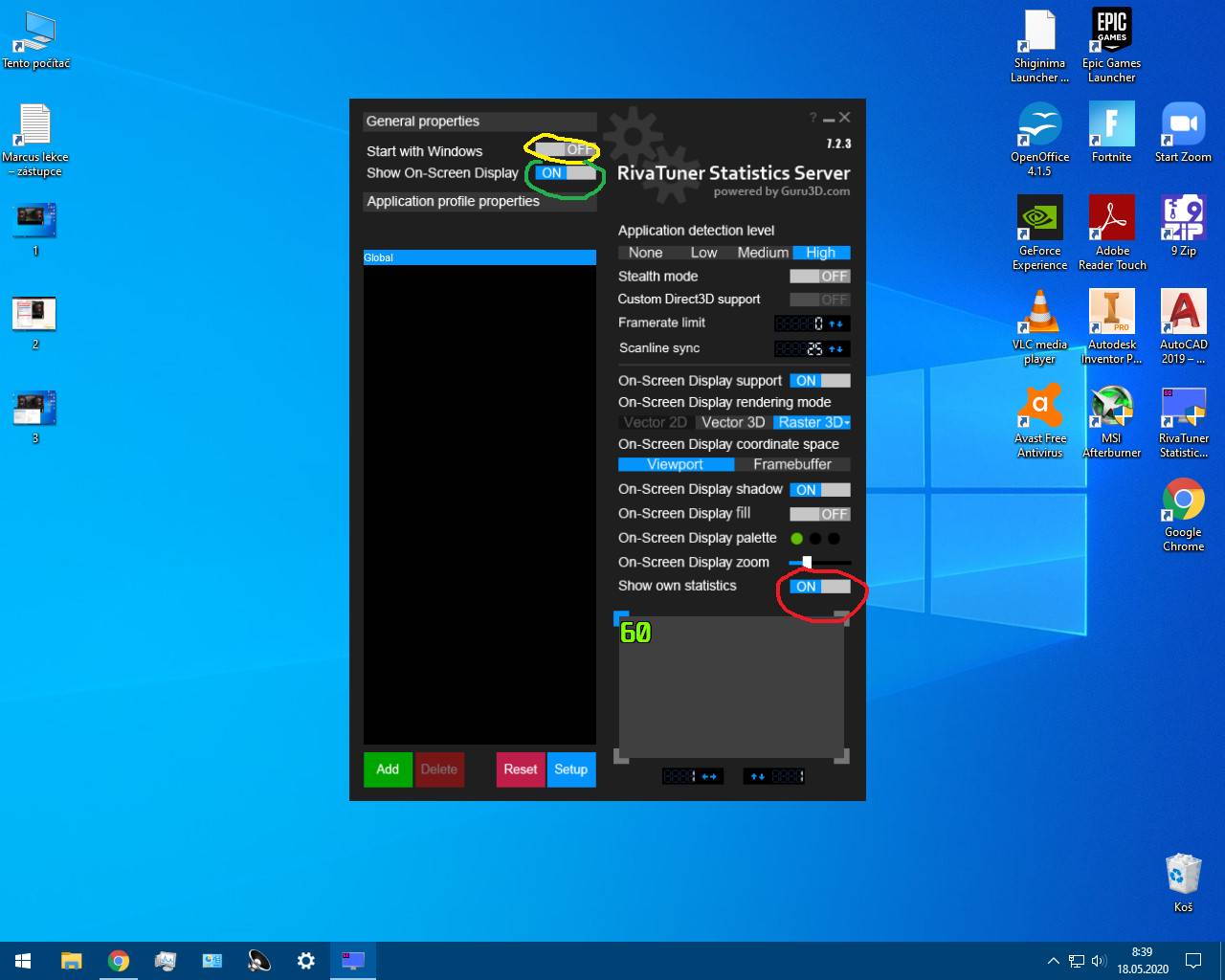
Task: Open RivaTuner Statistics desktop shortcut
Action: click(1183, 421)
